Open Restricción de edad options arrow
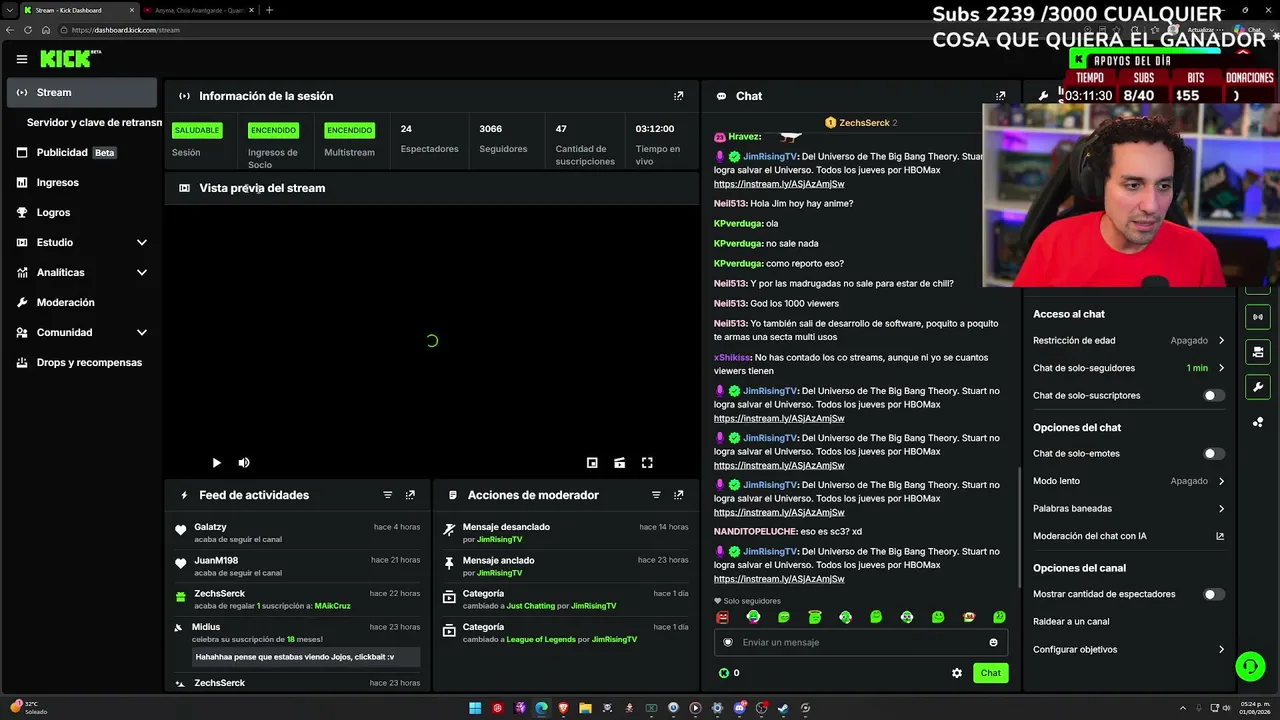This screenshot has height=720, width=1280. click(x=1221, y=341)
